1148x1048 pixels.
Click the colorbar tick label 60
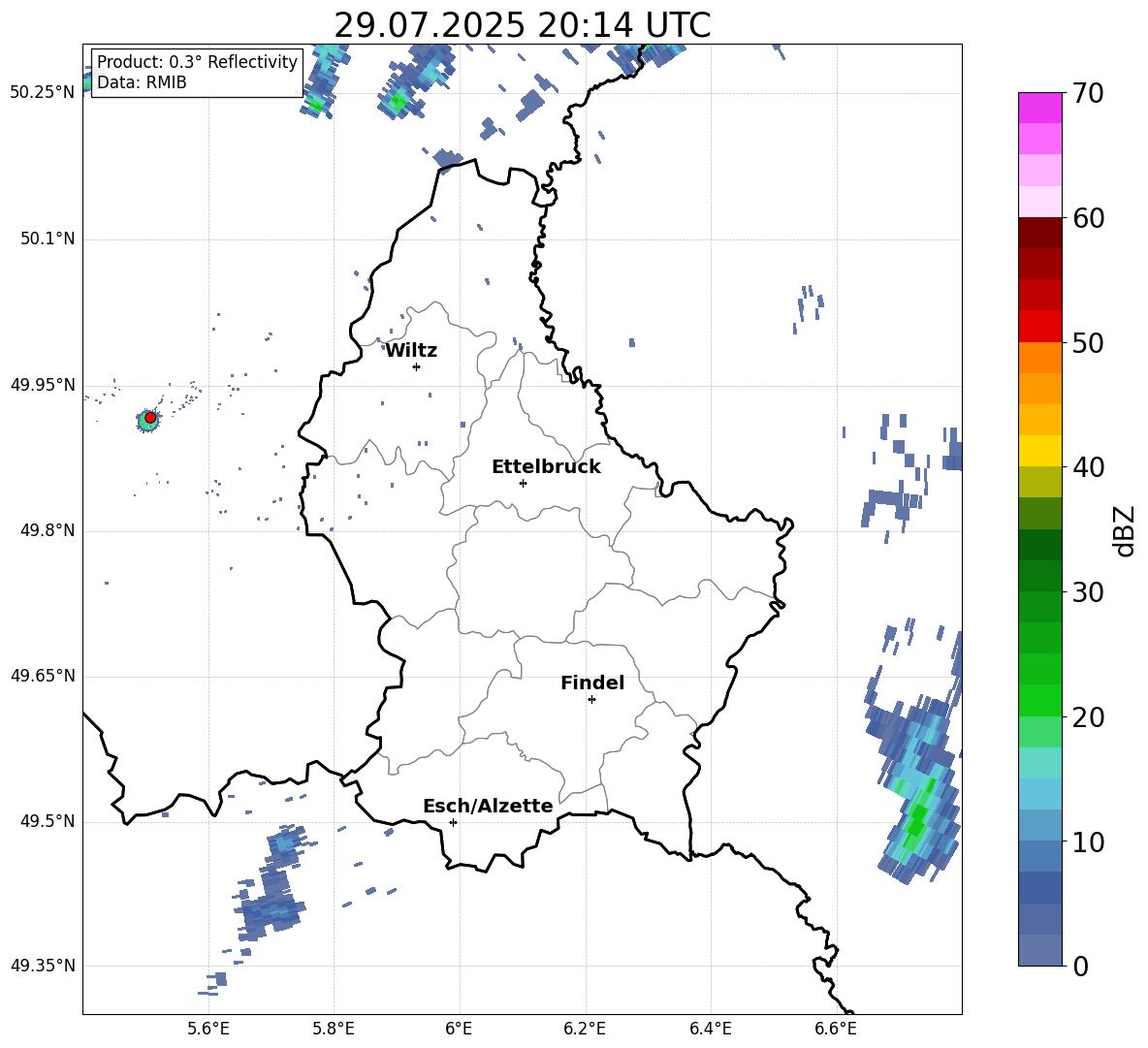[1088, 218]
